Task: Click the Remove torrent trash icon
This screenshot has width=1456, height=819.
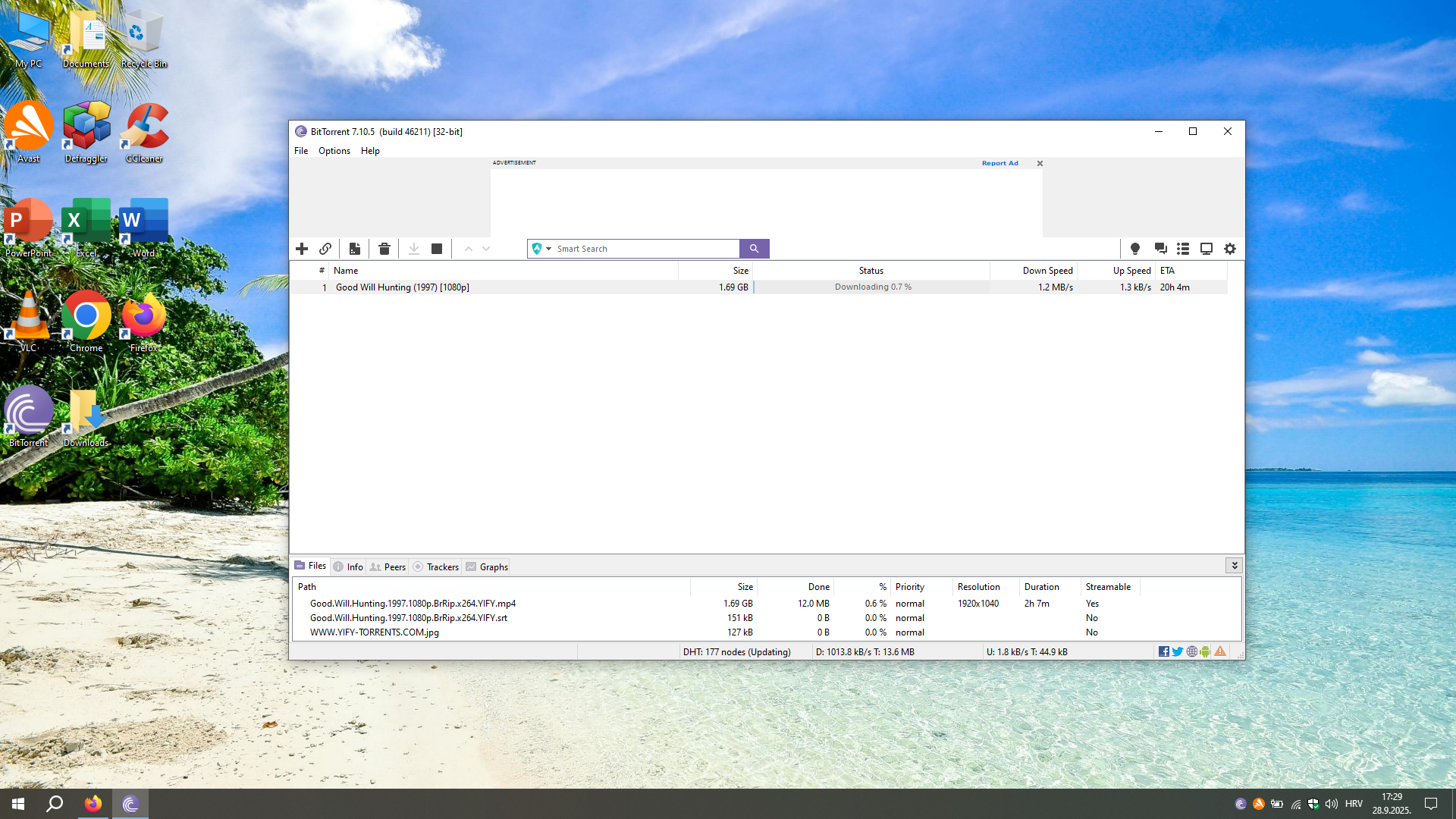Action: [384, 249]
